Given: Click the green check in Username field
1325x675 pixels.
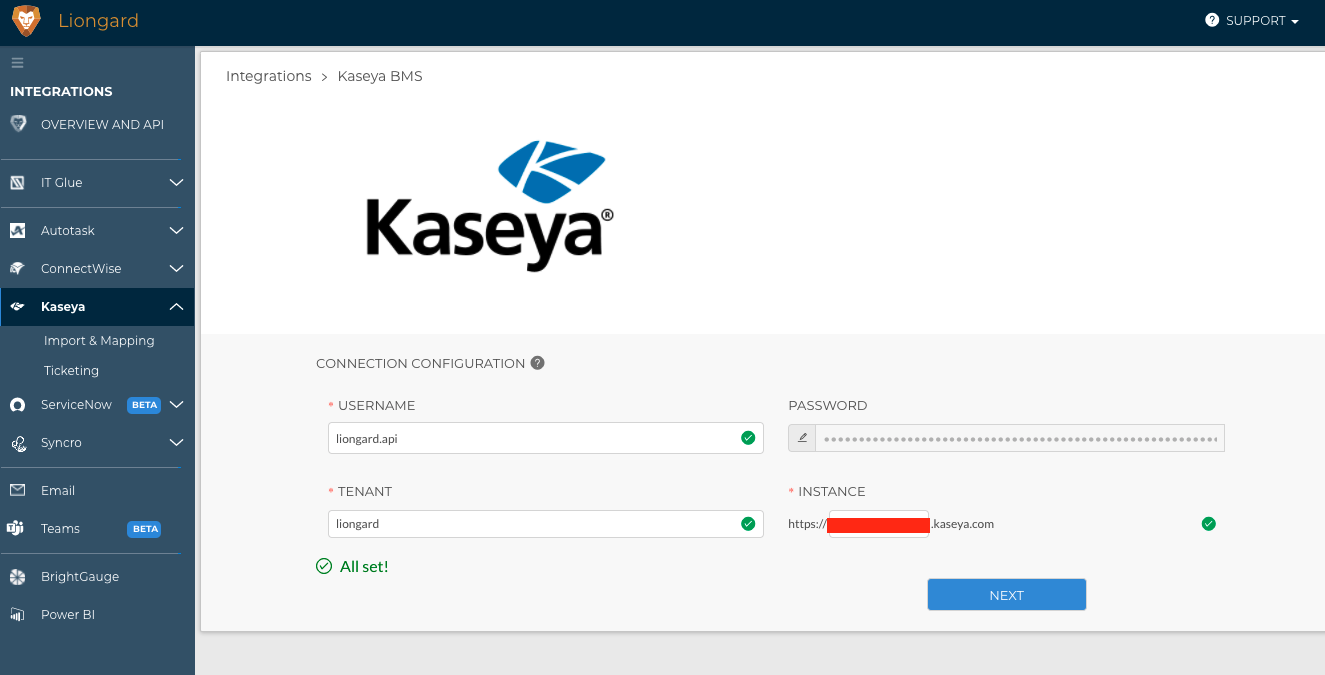Looking at the screenshot, I should [748, 438].
